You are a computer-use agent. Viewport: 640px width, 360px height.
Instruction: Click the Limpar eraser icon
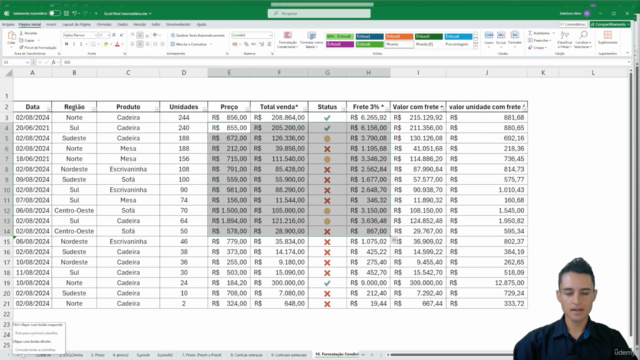coord(530,47)
